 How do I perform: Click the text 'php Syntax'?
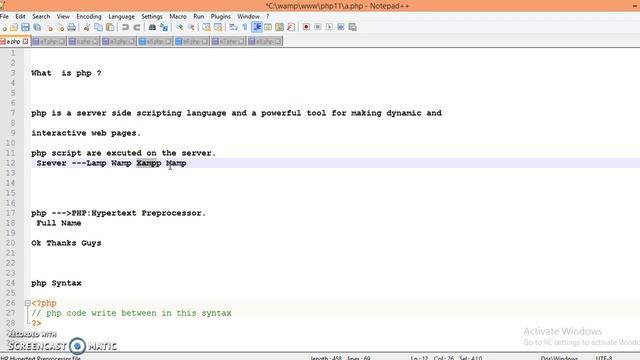click(56, 283)
